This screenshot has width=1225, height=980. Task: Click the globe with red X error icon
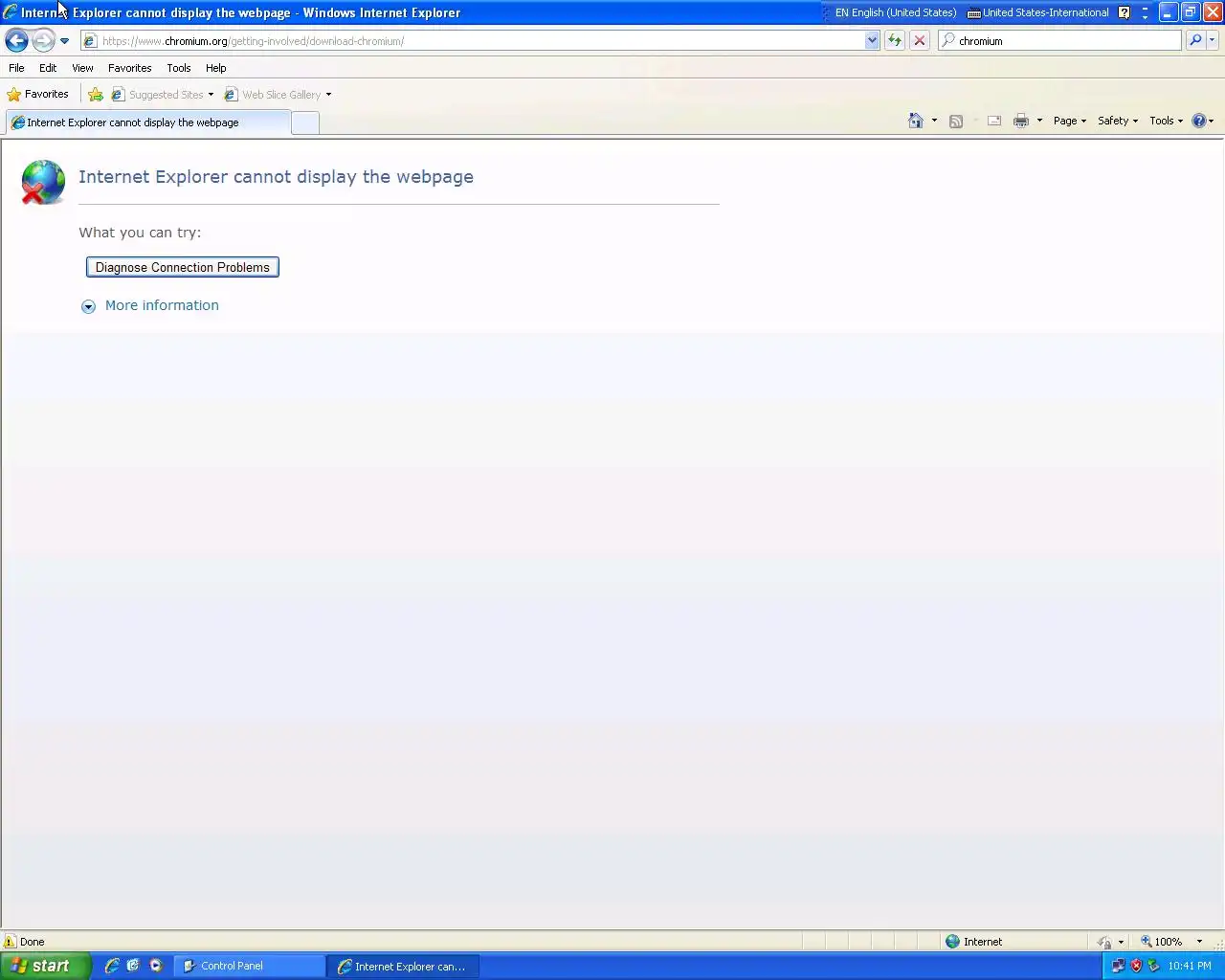(x=43, y=182)
